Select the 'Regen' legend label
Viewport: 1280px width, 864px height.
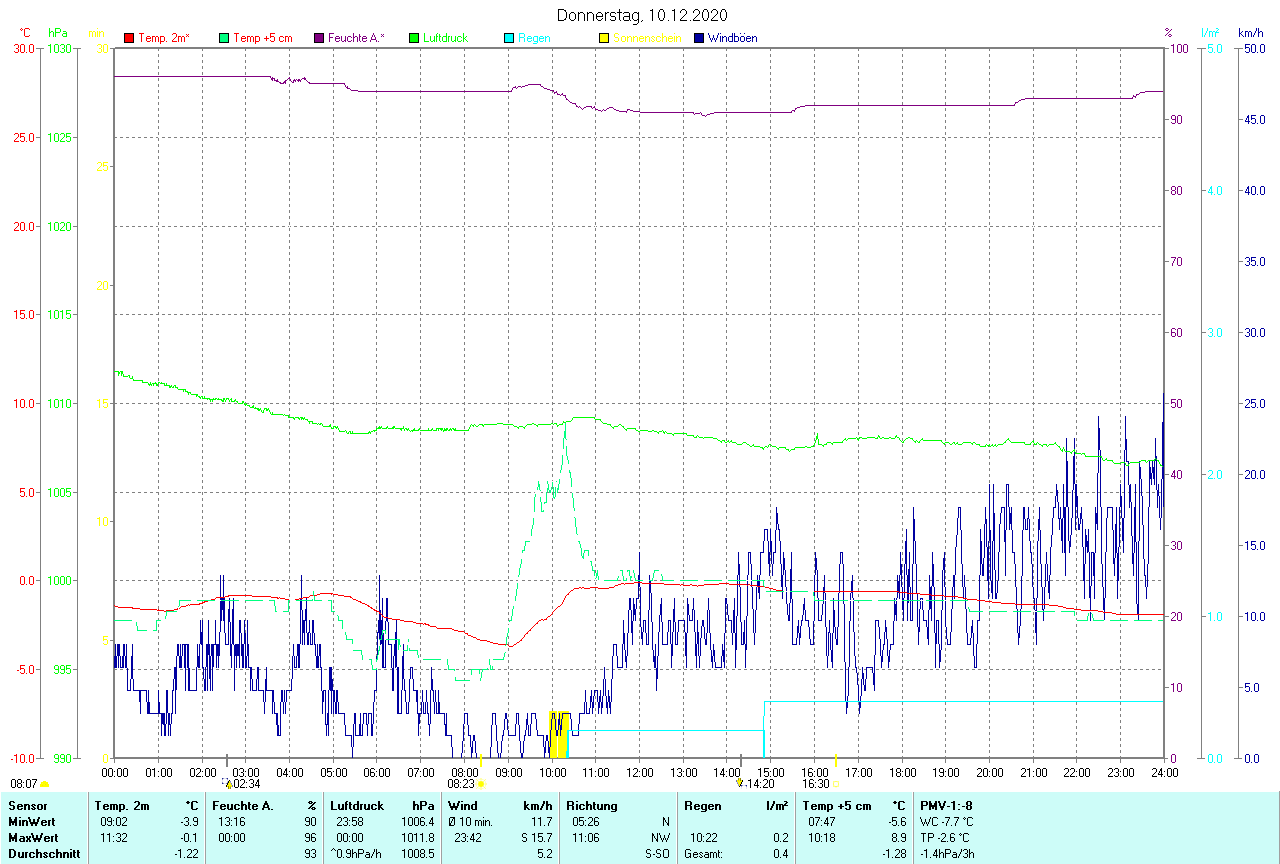(534, 38)
